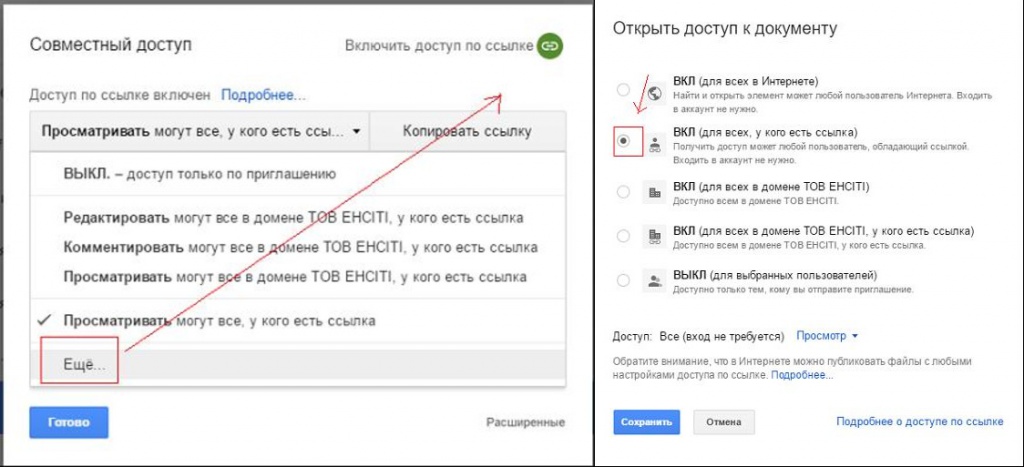Choose checked Просматривать могут все, у кого есть ссылка
Screen dimensions: 1024x467
point(298,321)
